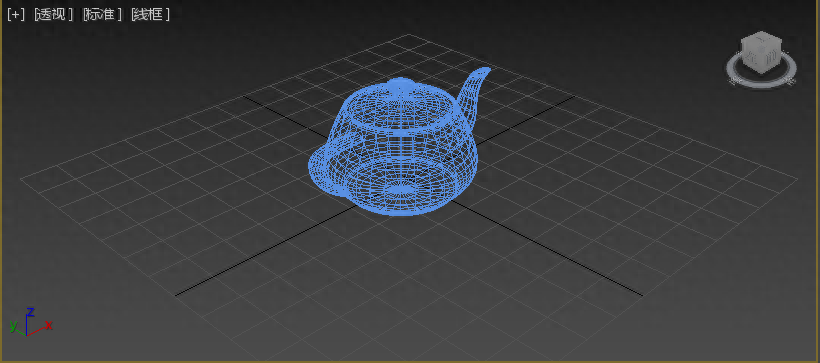Open the 透视 point-of-view viewport menu
The width and height of the screenshot is (820, 363).
click(53, 15)
